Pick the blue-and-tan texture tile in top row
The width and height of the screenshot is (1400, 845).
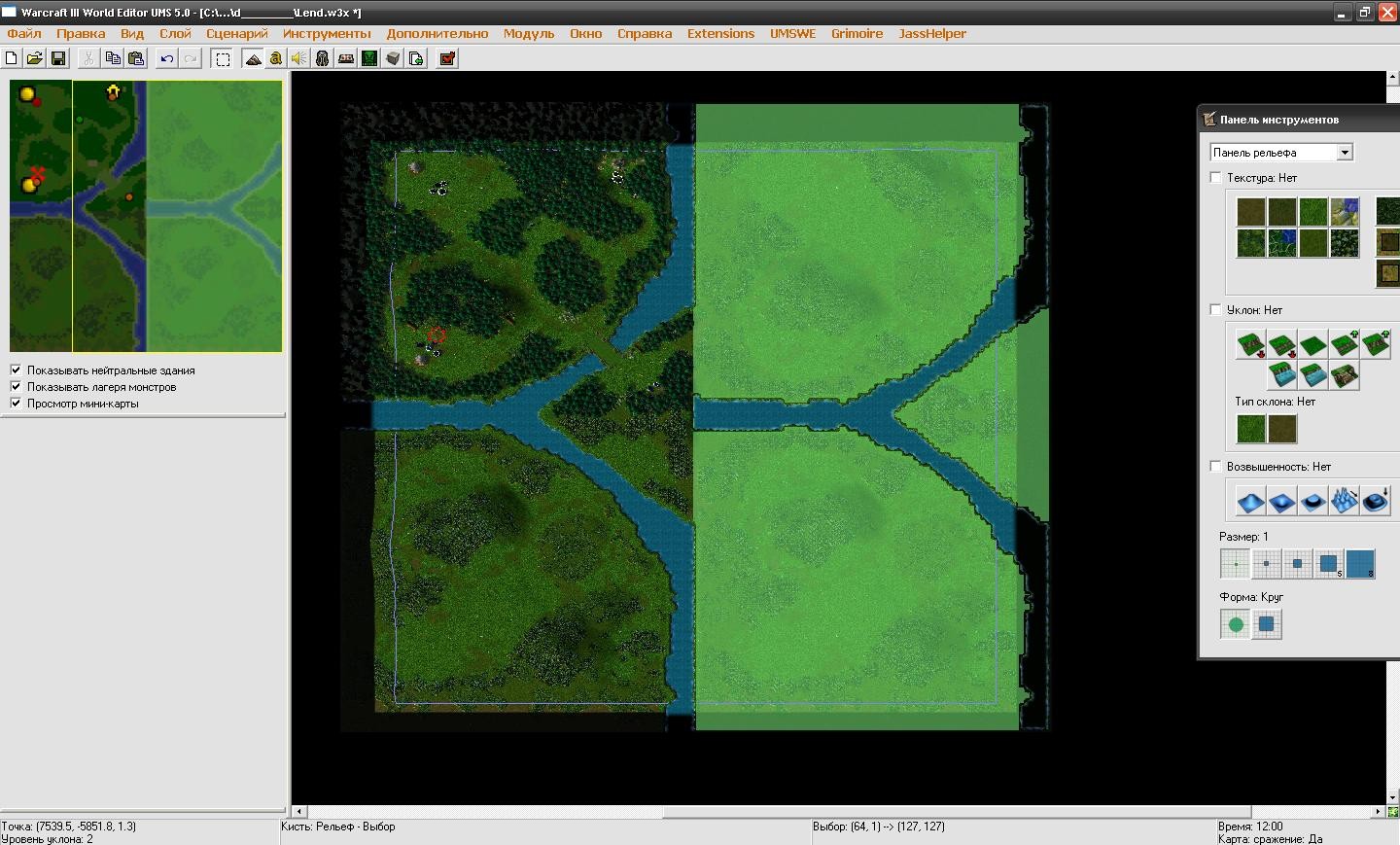click(x=1345, y=212)
